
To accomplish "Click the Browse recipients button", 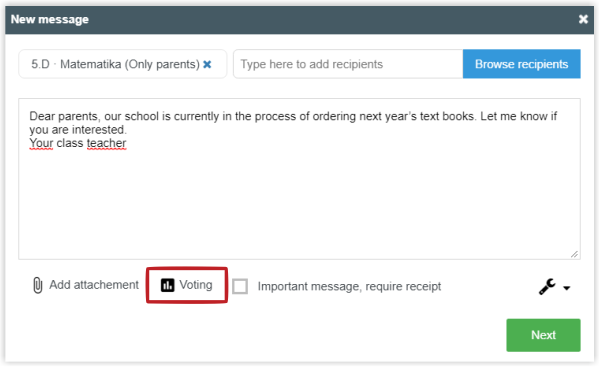I will coord(522,64).
